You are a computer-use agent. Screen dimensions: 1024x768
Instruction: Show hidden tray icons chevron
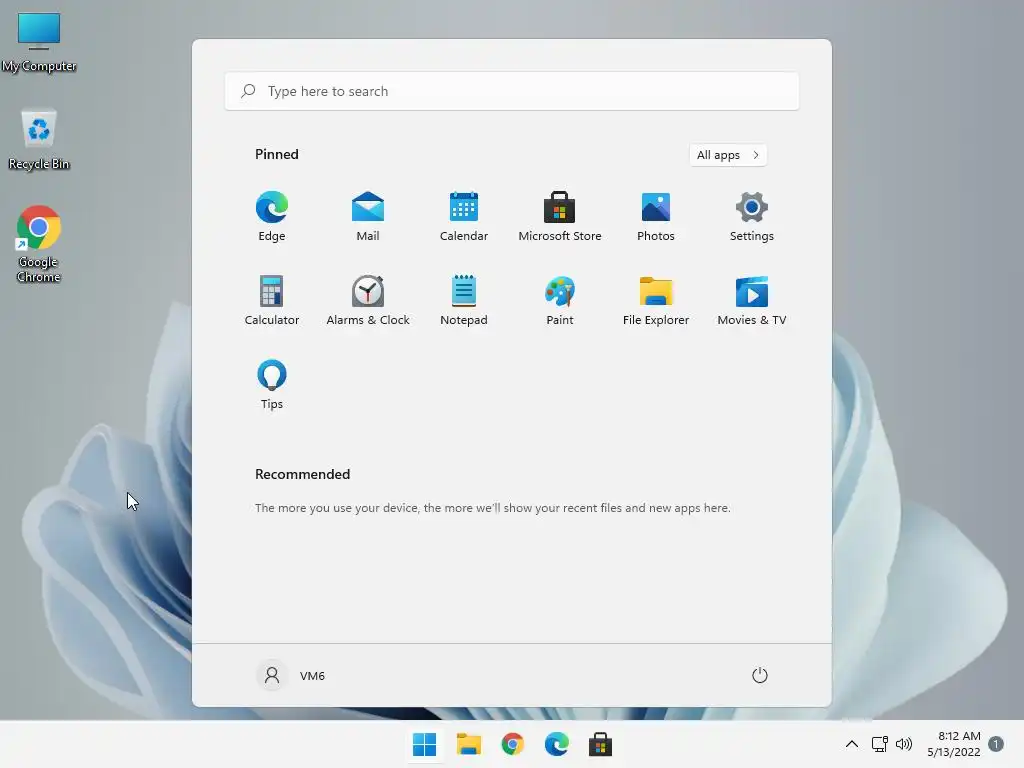(x=852, y=744)
